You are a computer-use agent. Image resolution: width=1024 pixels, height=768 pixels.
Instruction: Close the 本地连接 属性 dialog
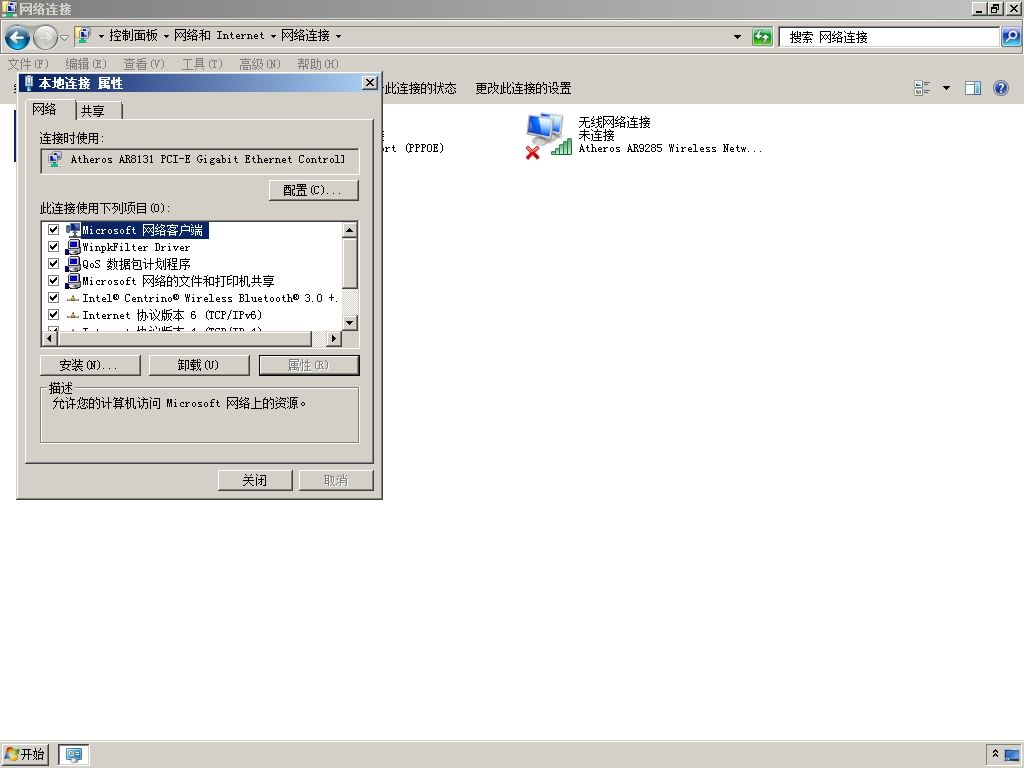pyautogui.click(x=370, y=83)
